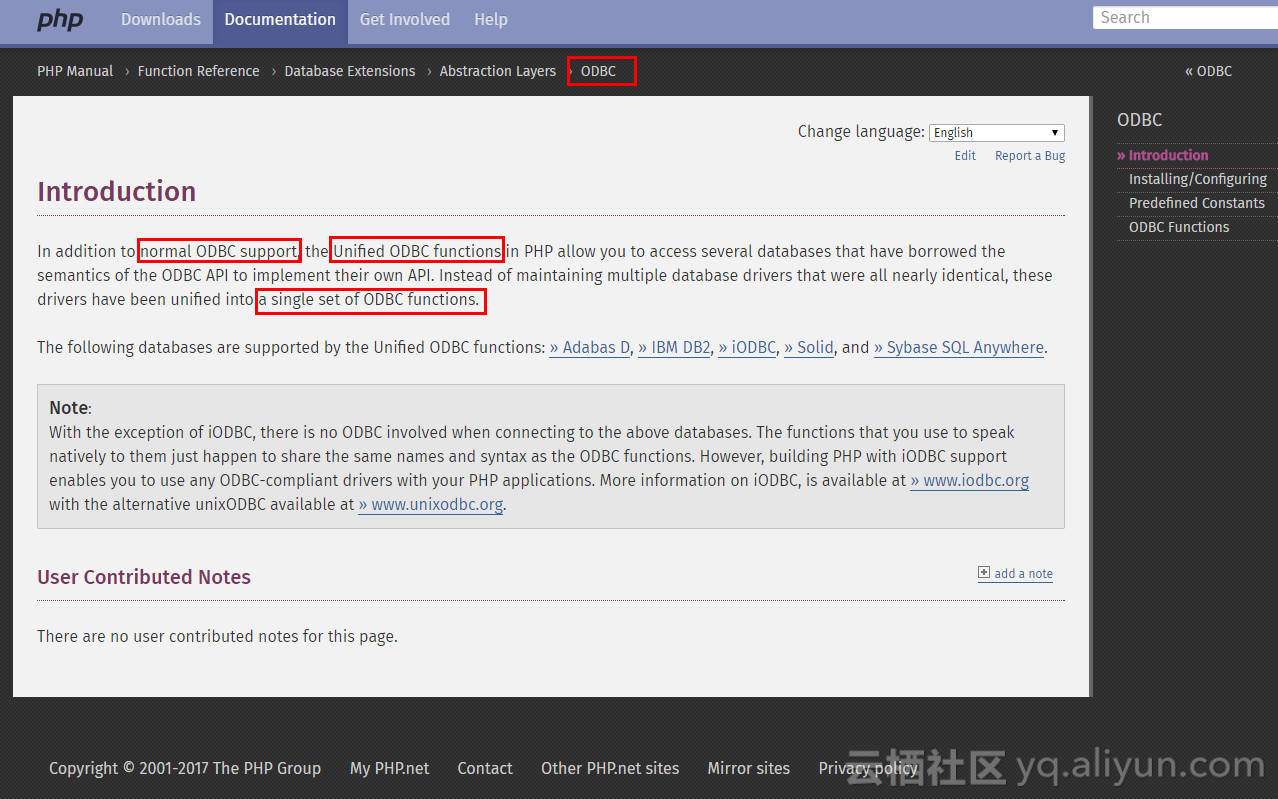This screenshot has width=1278, height=799.
Task: Click the ODBC breadcrumb link
Action: tap(599, 71)
